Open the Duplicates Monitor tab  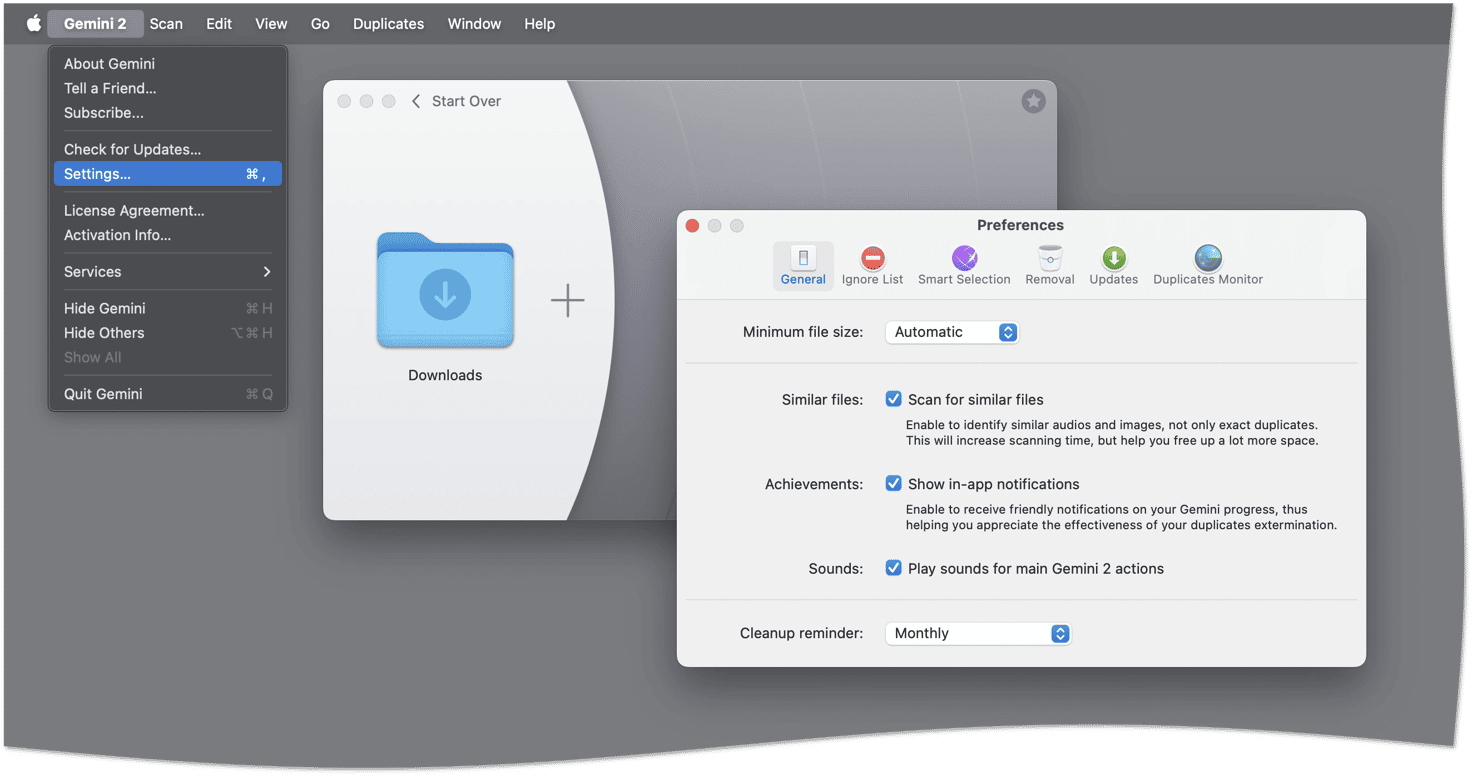click(x=1208, y=266)
